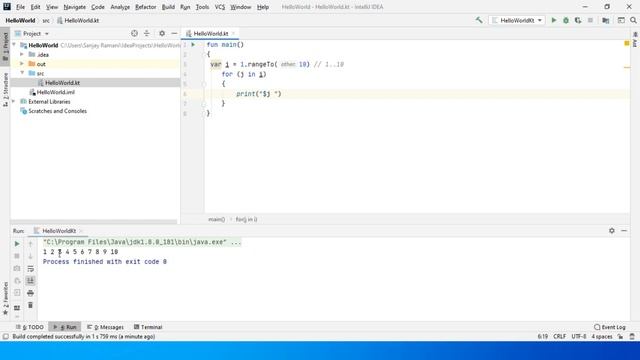Click yellow warning marker at top of editor
Screen dimensions: 640x360
pos(627,43)
